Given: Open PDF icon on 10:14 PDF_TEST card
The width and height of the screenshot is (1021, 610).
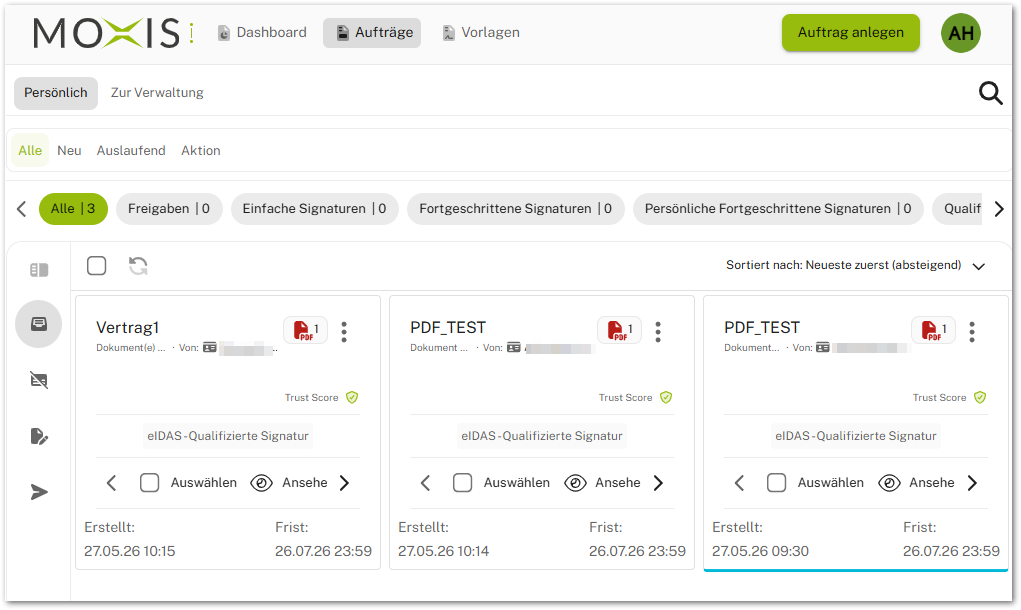Looking at the screenshot, I should [x=619, y=330].
